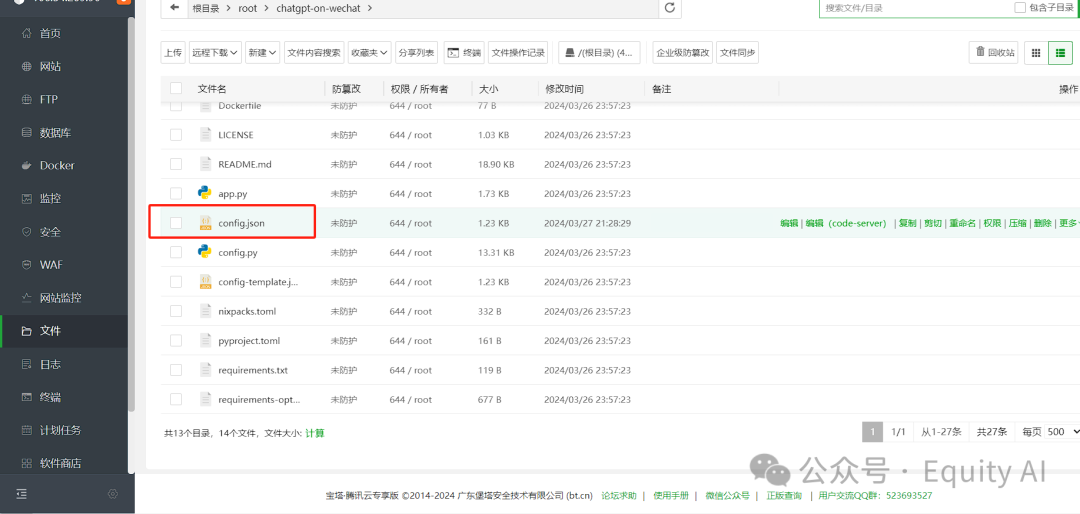1080x514 pixels.
Task: Open the Docker section in the sidebar
Action: (x=56, y=166)
